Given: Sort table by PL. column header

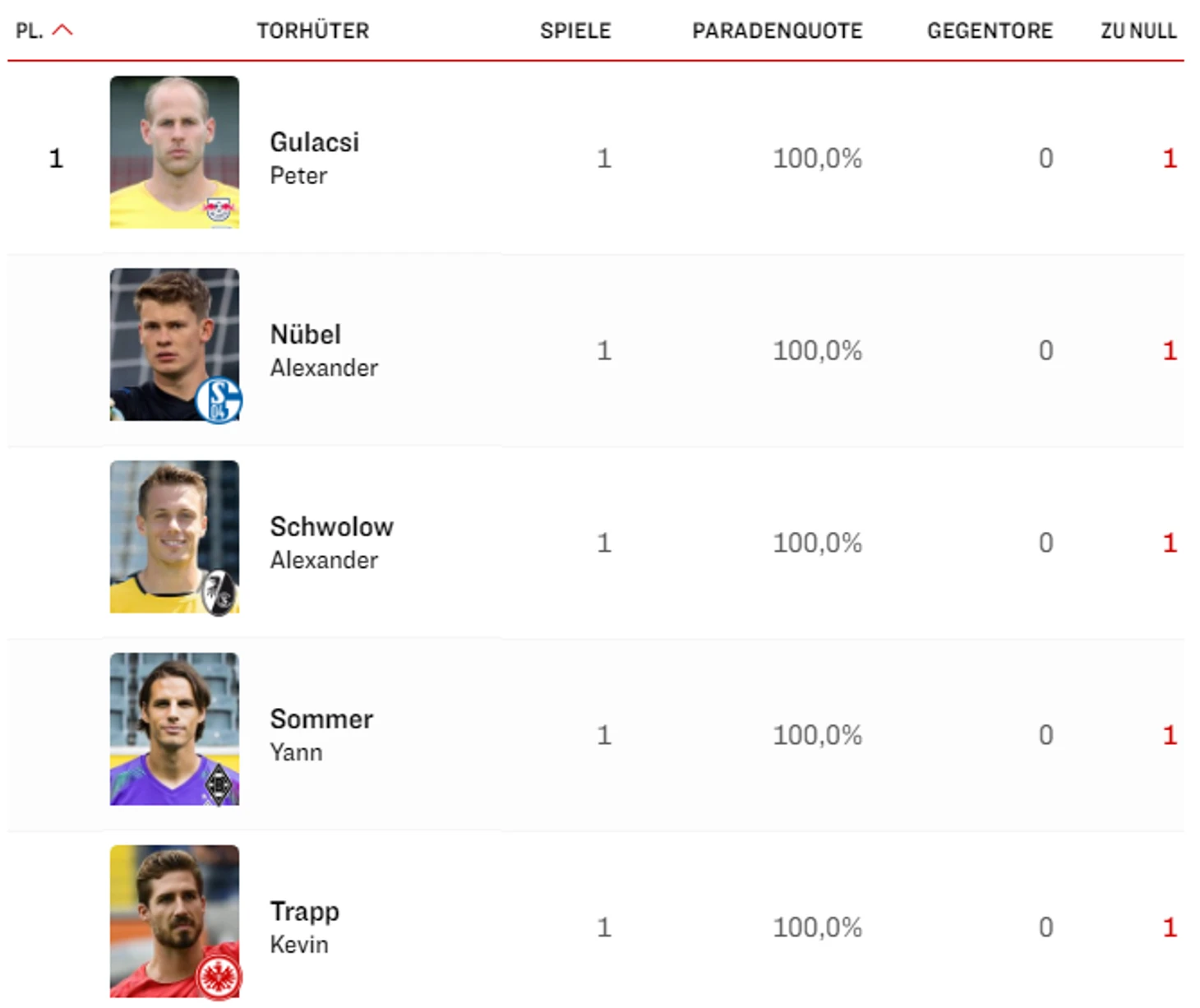Looking at the screenshot, I should click(x=30, y=31).
